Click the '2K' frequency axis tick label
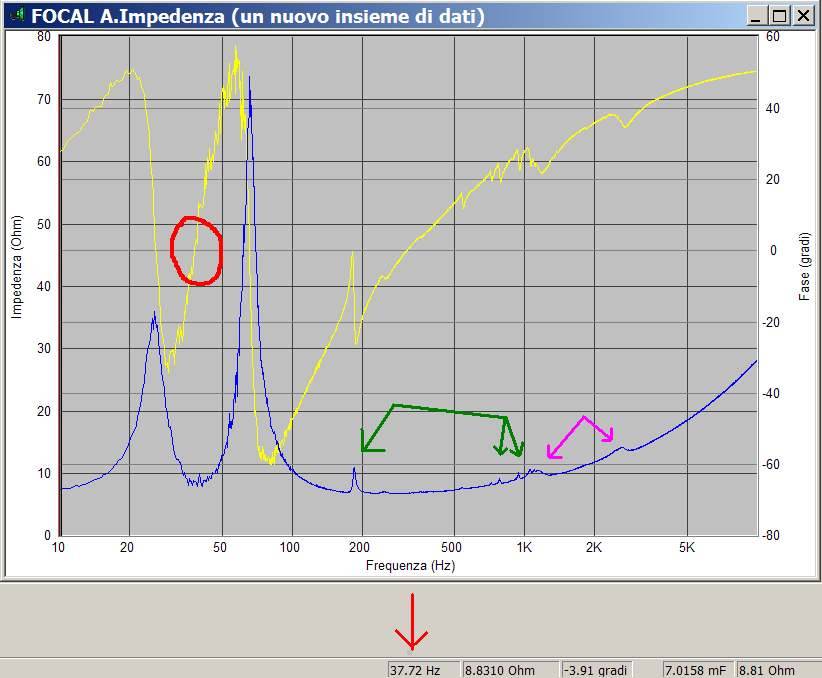 point(593,547)
